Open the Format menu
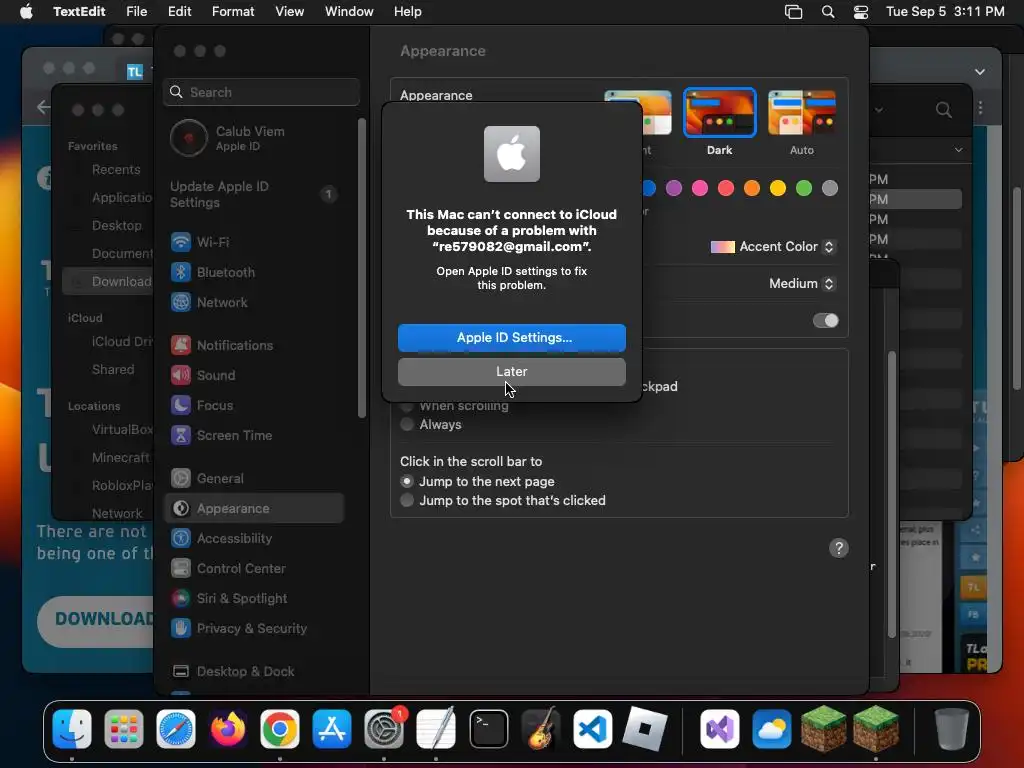Viewport: 1024px width, 768px height. pyautogui.click(x=233, y=12)
